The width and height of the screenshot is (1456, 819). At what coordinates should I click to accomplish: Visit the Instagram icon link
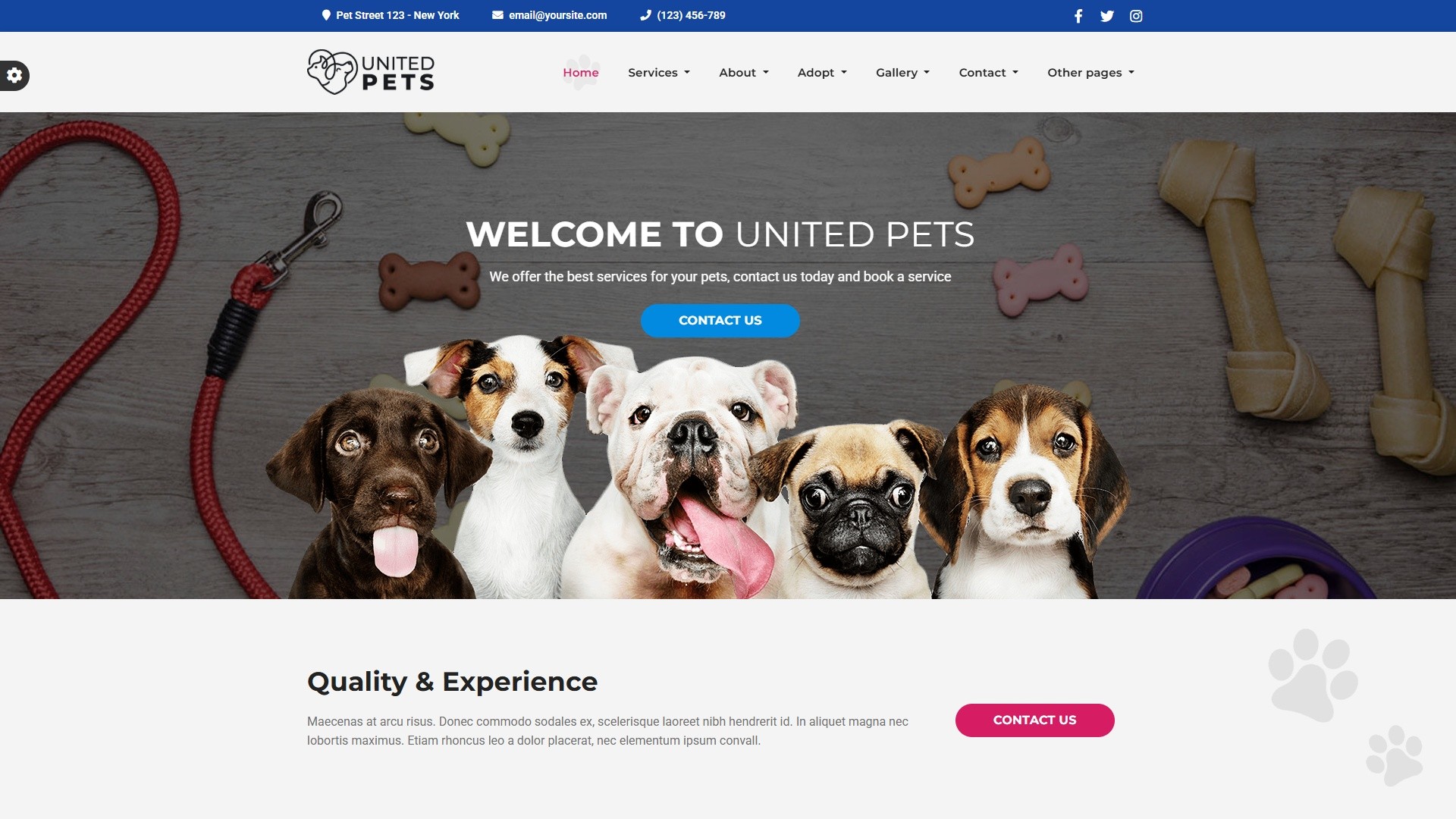(x=1136, y=16)
